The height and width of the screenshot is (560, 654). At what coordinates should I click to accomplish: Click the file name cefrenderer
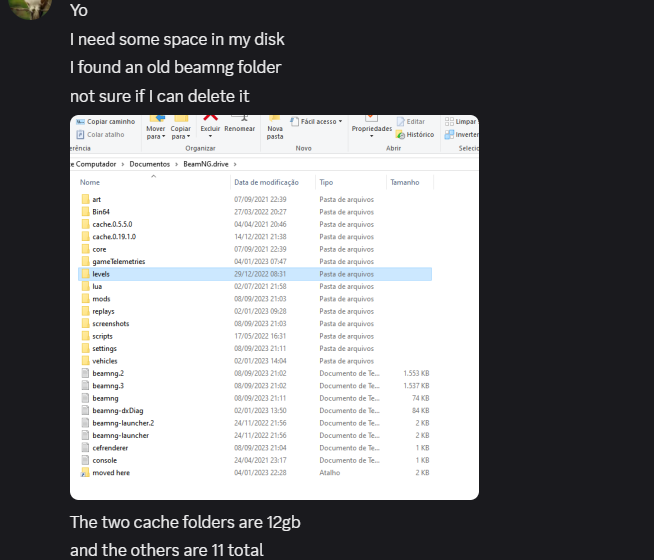[110, 448]
